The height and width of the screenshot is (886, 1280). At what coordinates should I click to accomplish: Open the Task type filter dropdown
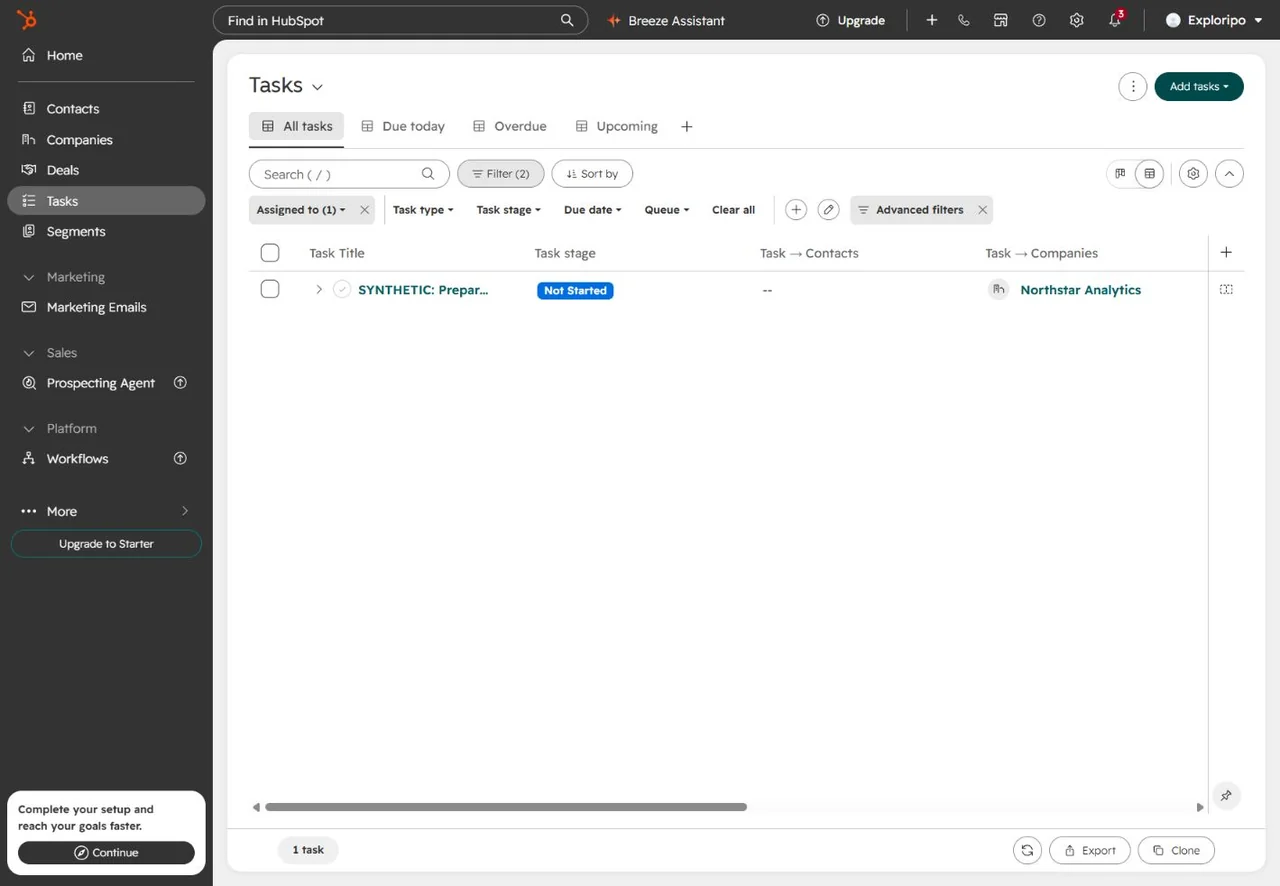click(x=423, y=210)
